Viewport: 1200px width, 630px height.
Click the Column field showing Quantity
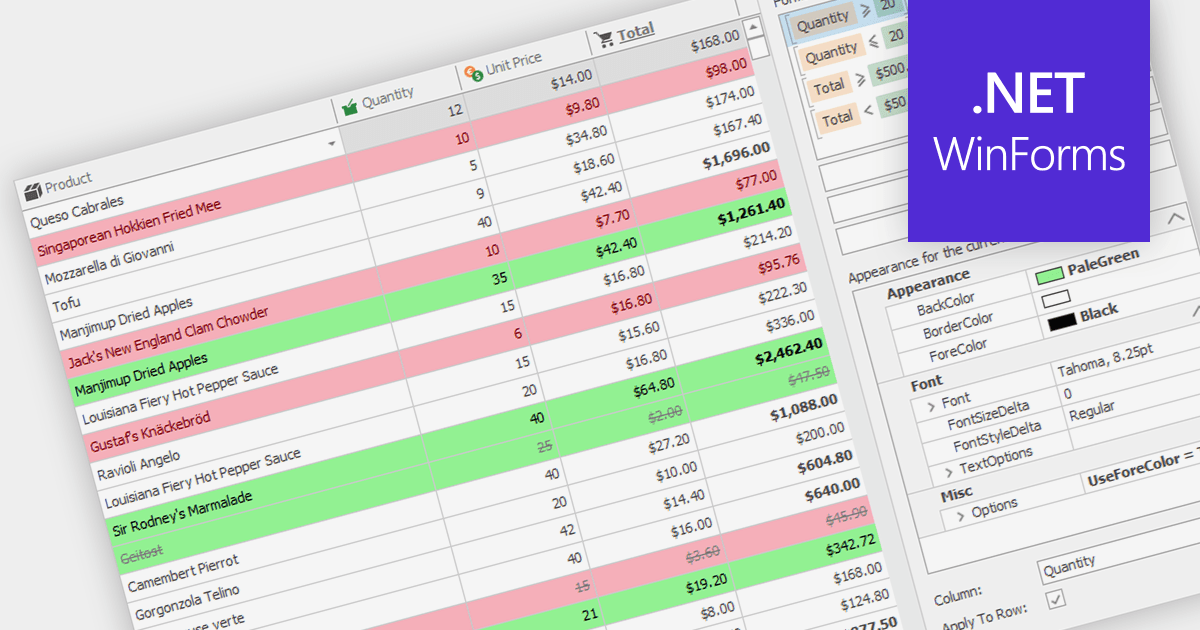[1118, 565]
